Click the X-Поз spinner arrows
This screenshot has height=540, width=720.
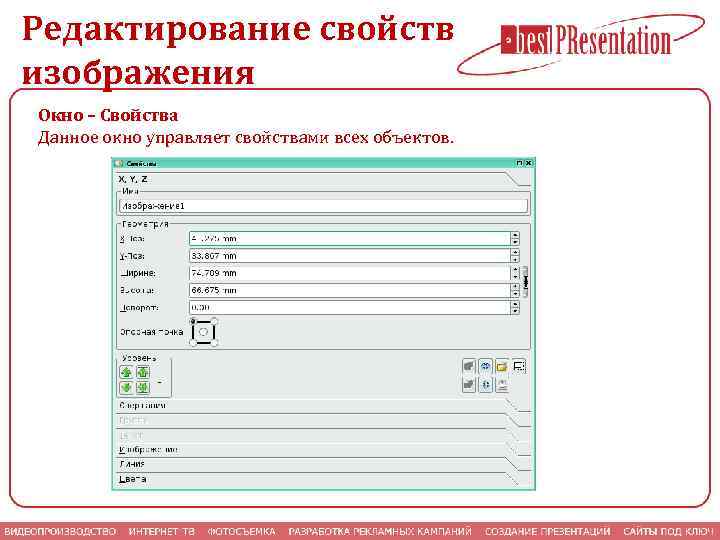point(515,239)
